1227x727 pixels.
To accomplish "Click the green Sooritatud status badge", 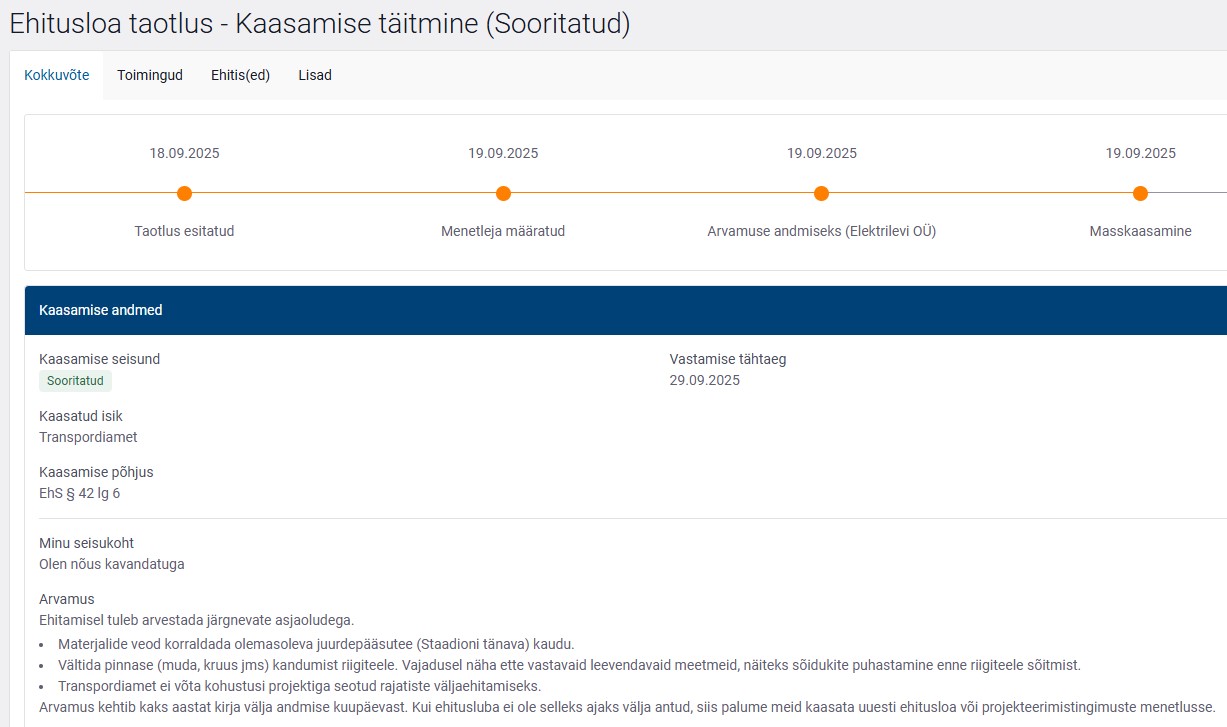I will tap(76, 381).
